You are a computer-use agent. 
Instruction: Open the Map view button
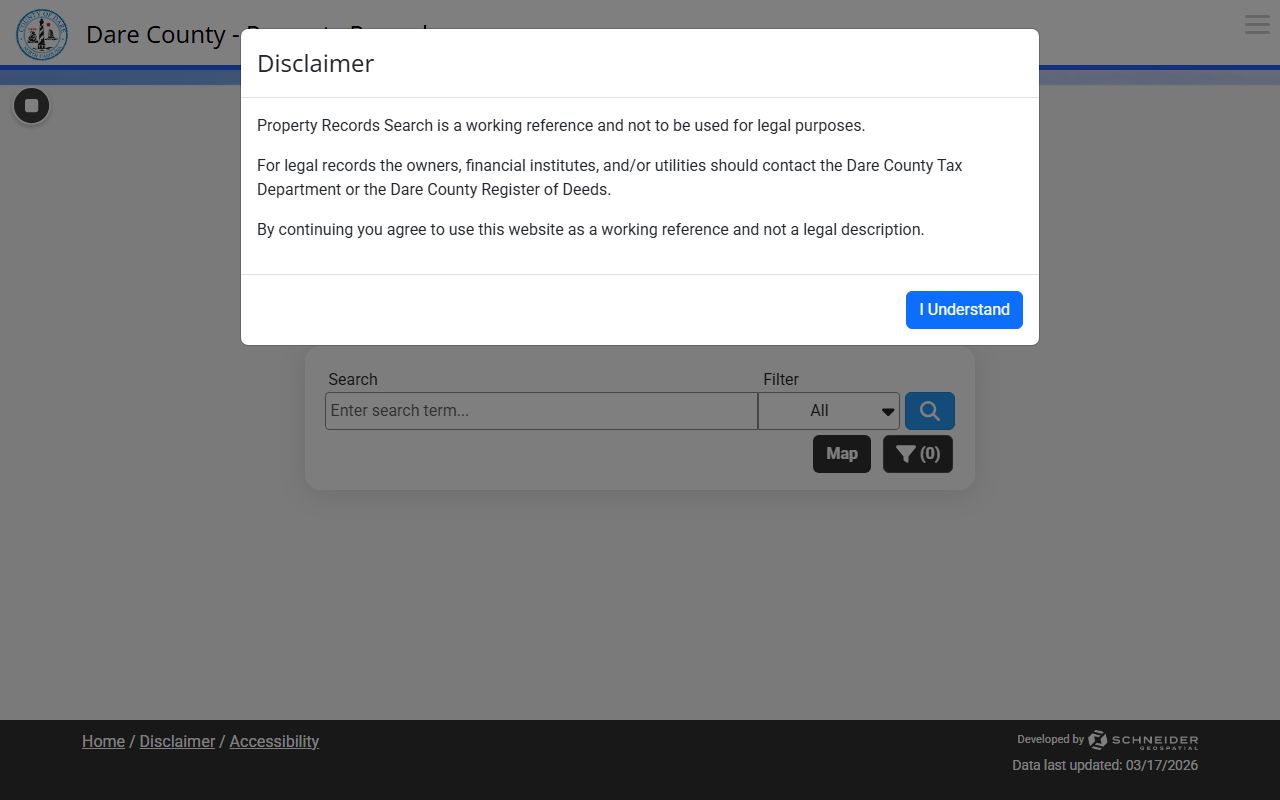(841, 454)
